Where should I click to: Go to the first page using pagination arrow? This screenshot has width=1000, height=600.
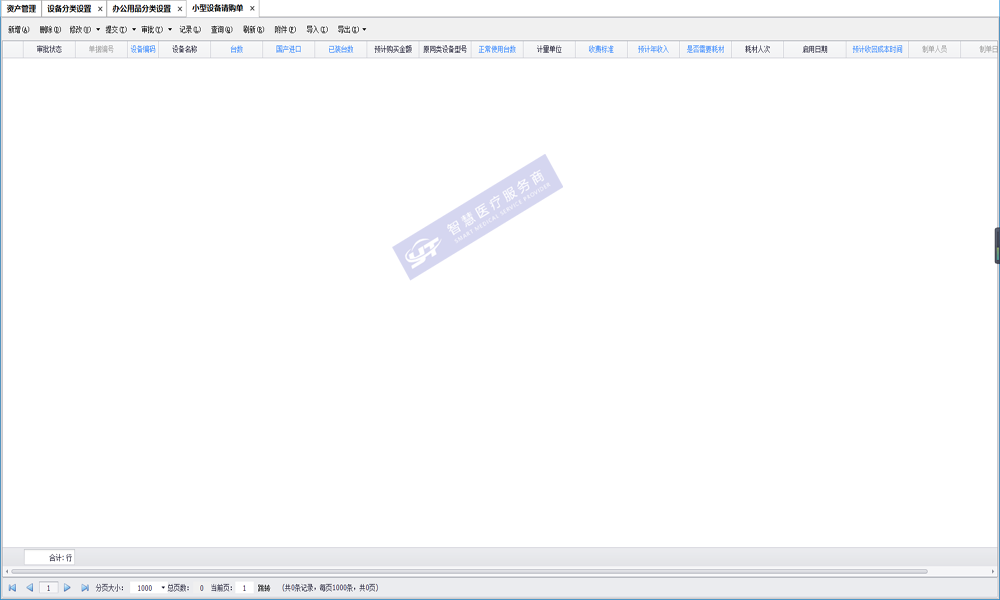click(12, 588)
